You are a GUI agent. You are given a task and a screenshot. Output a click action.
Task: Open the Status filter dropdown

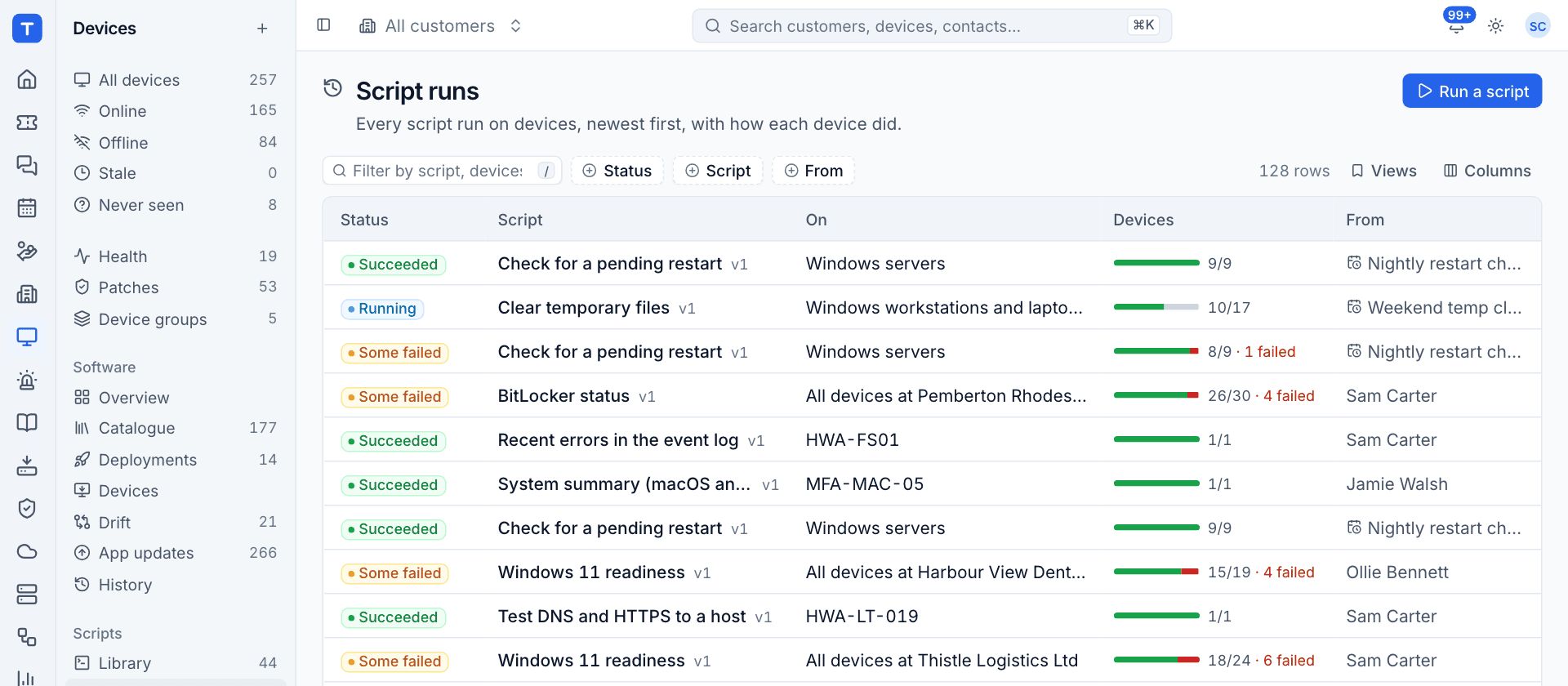[x=617, y=171]
